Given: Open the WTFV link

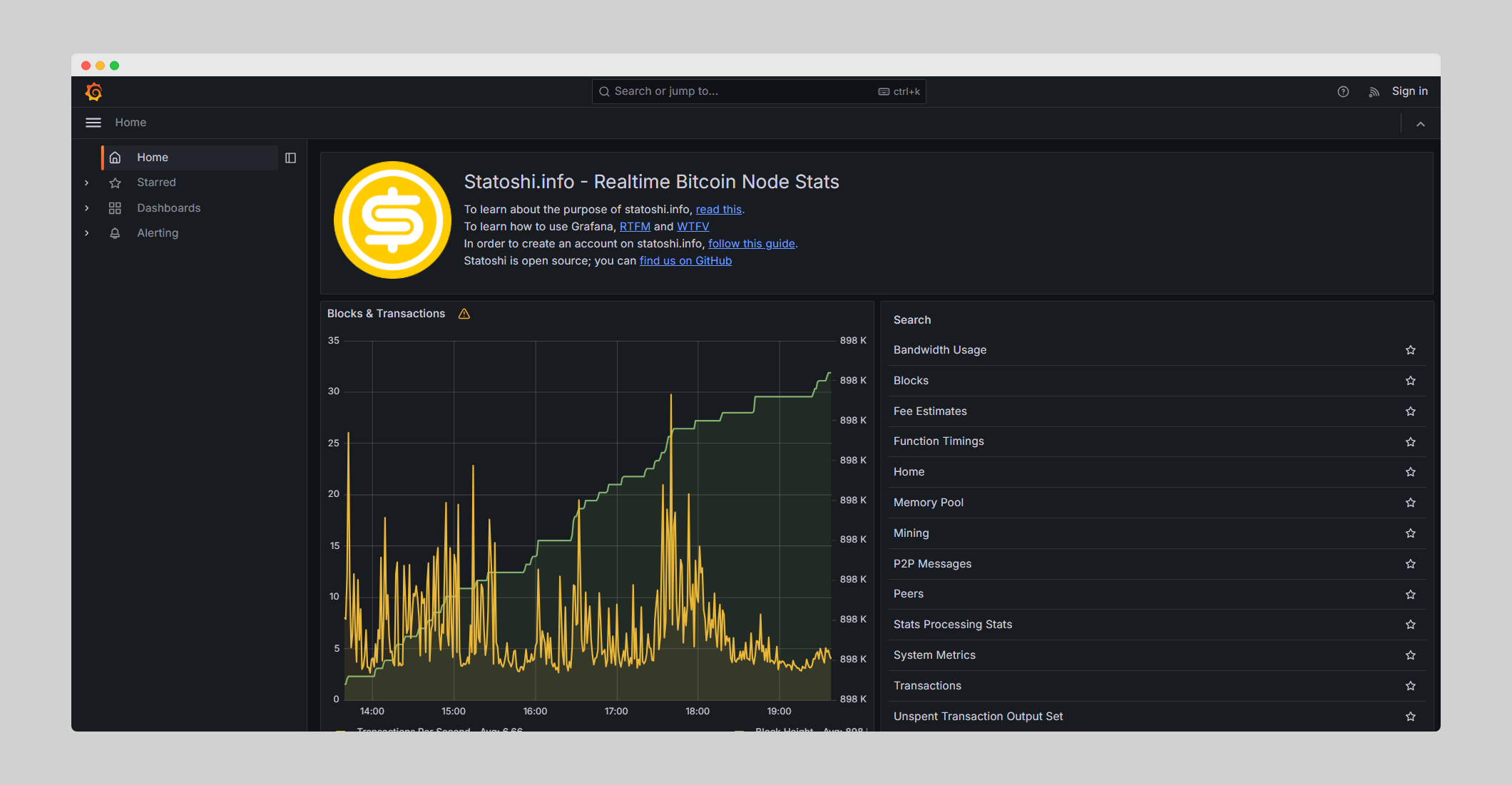Looking at the screenshot, I should 693,227.
